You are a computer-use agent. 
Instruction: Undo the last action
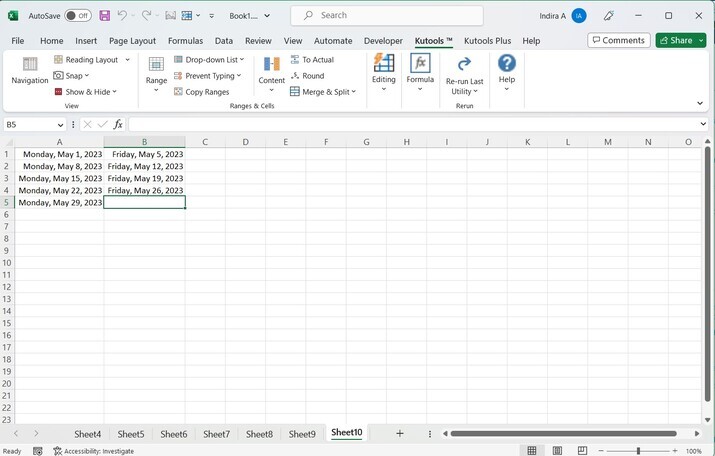coord(122,16)
